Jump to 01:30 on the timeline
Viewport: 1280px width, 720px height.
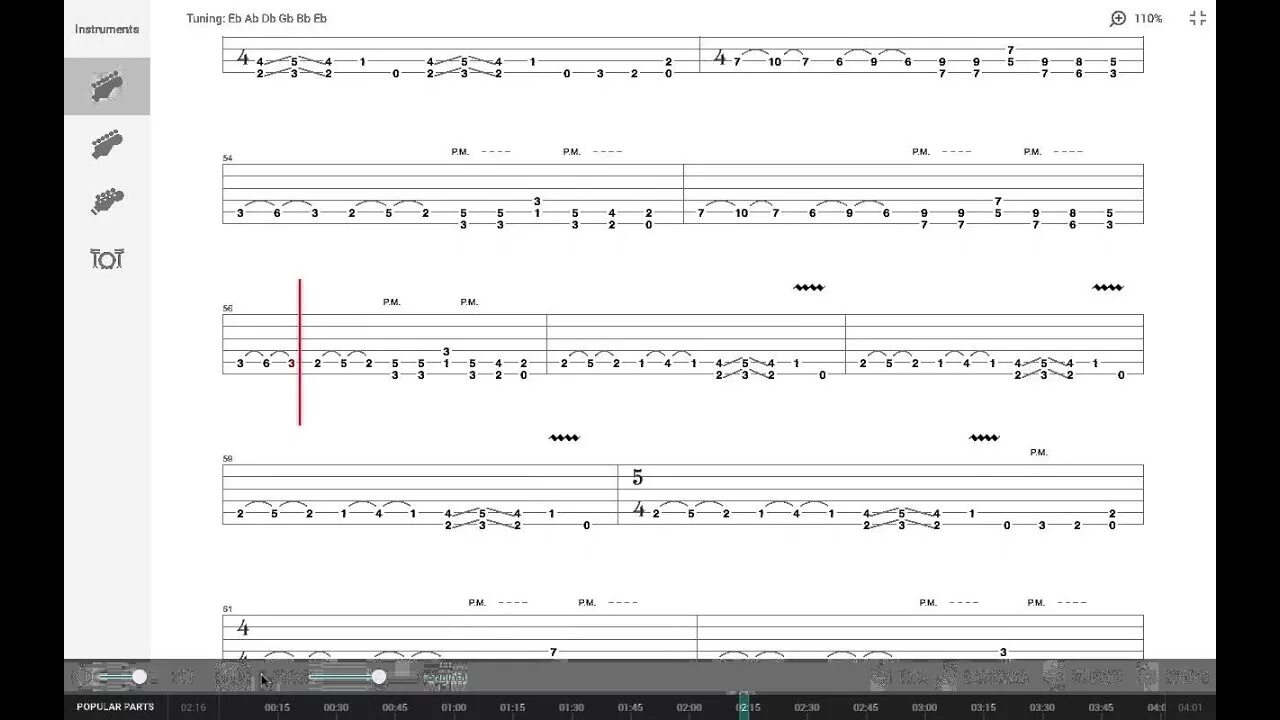tap(571, 708)
